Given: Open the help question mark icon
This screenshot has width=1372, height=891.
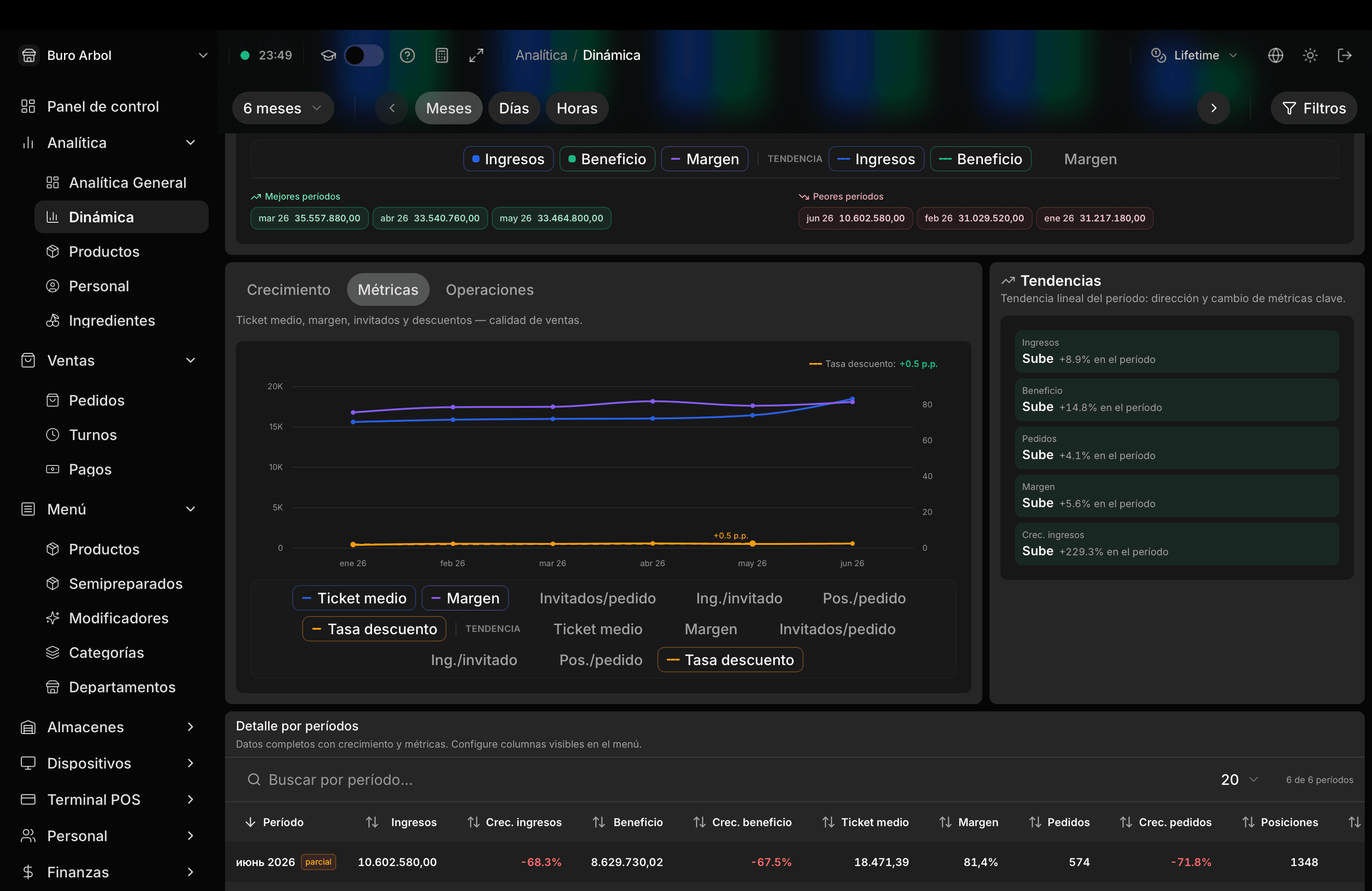Looking at the screenshot, I should (407, 55).
